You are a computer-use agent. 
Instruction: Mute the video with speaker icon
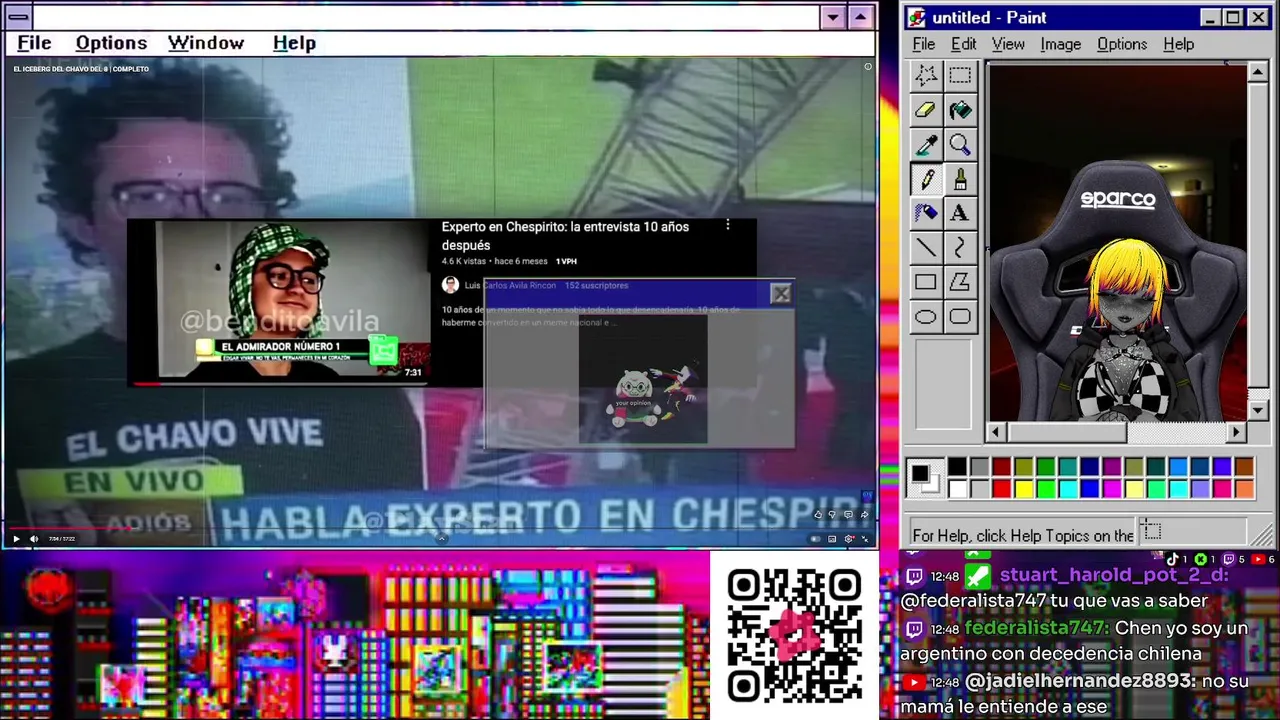coord(34,539)
